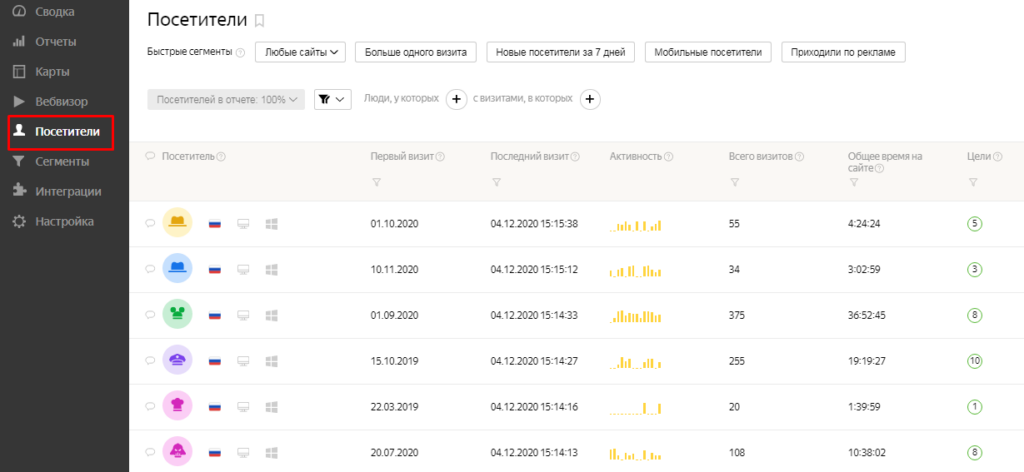
Task: Apply Больше одного визита segment
Action: pos(415,52)
